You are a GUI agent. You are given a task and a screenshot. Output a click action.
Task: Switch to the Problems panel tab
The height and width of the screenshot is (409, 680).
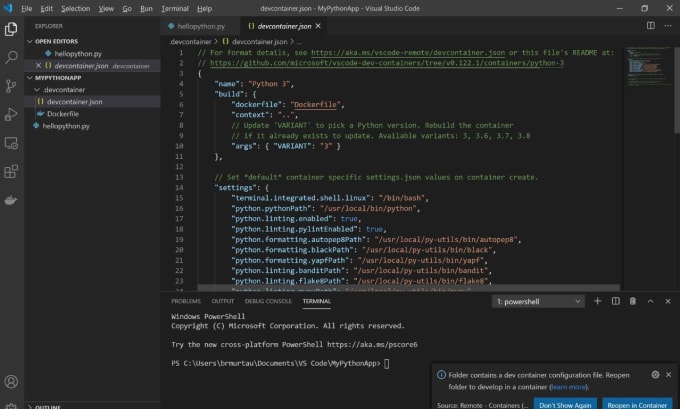tap(186, 301)
